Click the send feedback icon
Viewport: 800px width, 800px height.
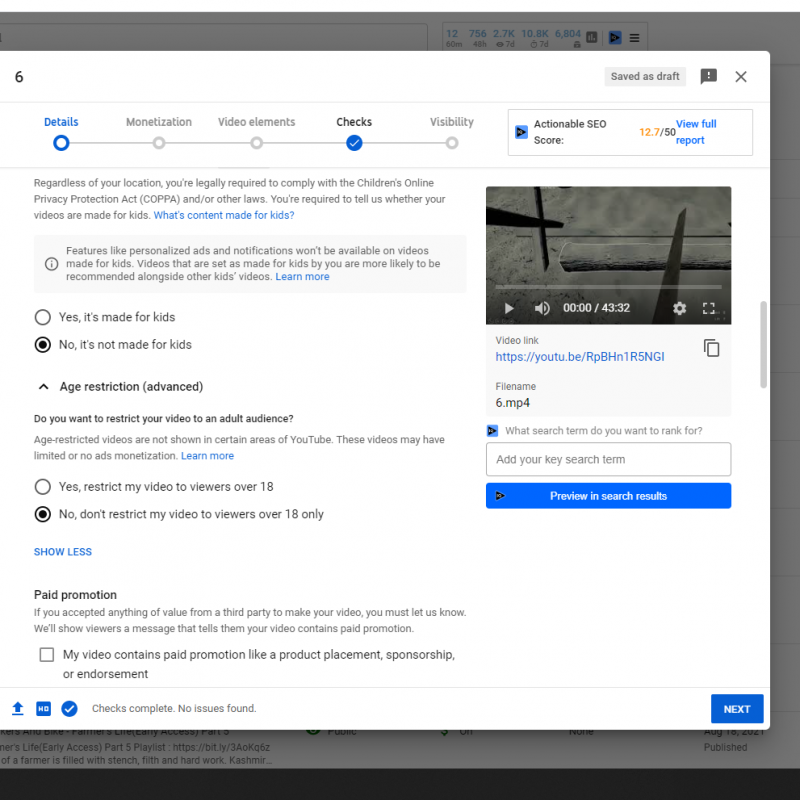[708, 77]
